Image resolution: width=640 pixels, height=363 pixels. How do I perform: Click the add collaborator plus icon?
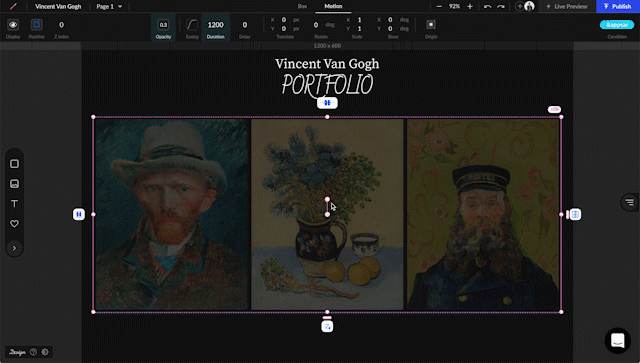(520, 6)
